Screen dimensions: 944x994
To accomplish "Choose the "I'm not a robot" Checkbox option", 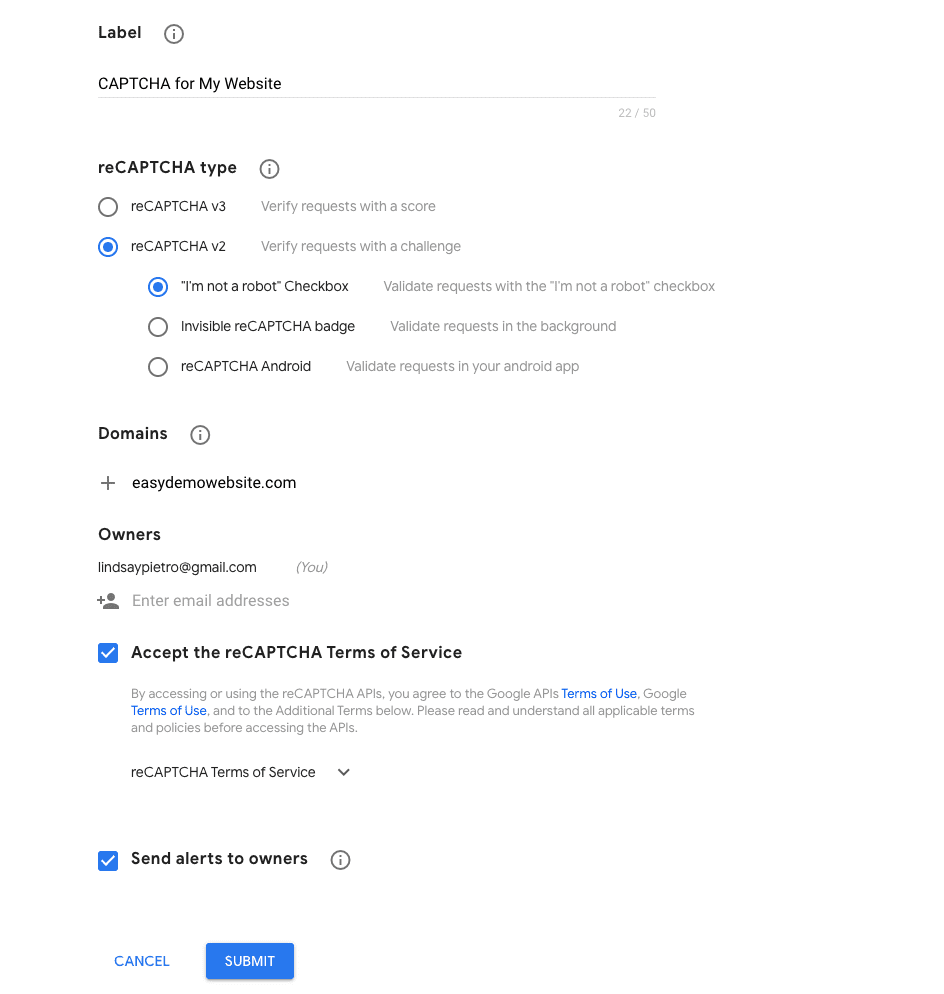I will pyautogui.click(x=158, y=287).
